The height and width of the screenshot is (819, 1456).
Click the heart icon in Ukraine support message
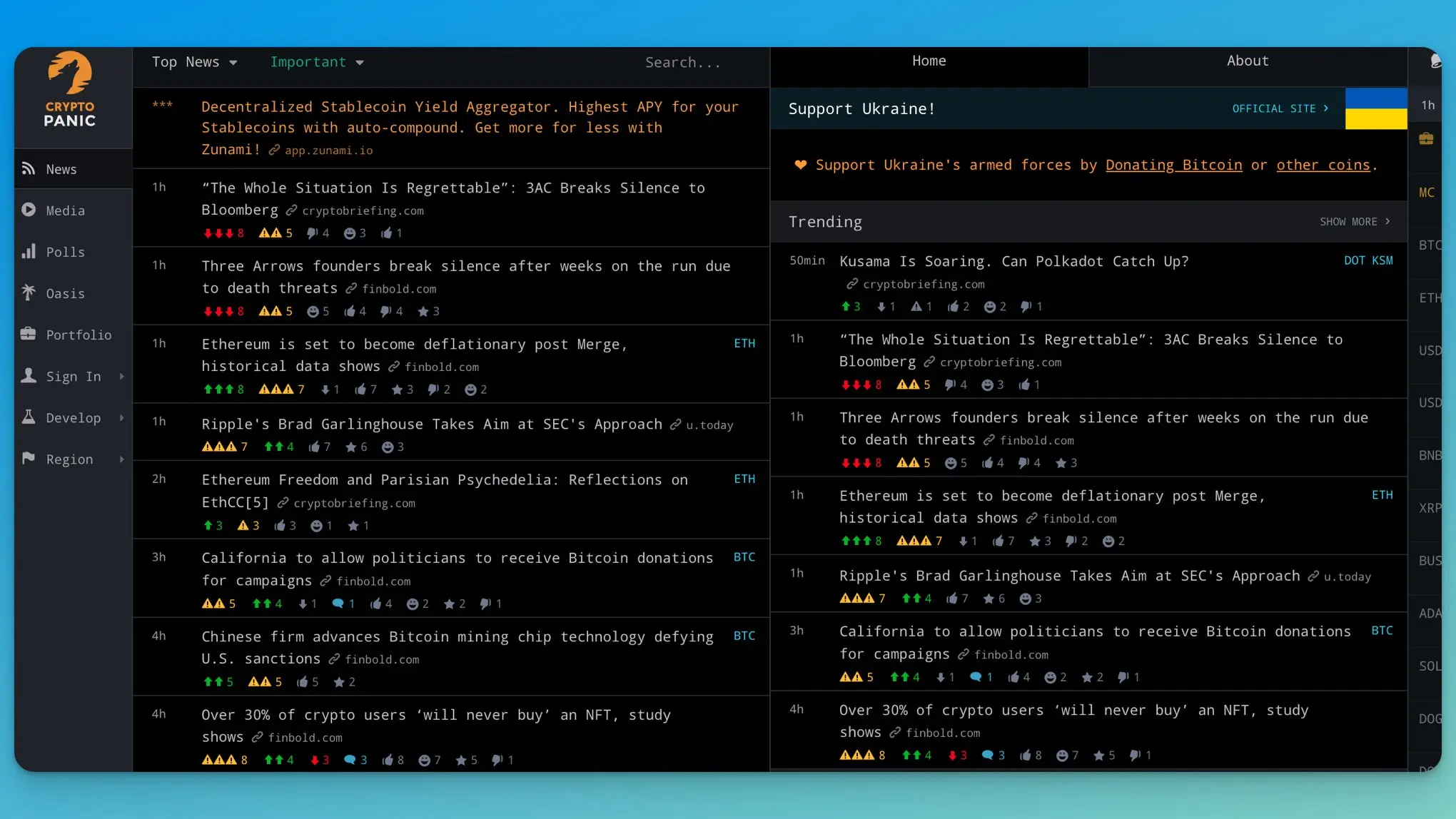(x=801, y=165)
